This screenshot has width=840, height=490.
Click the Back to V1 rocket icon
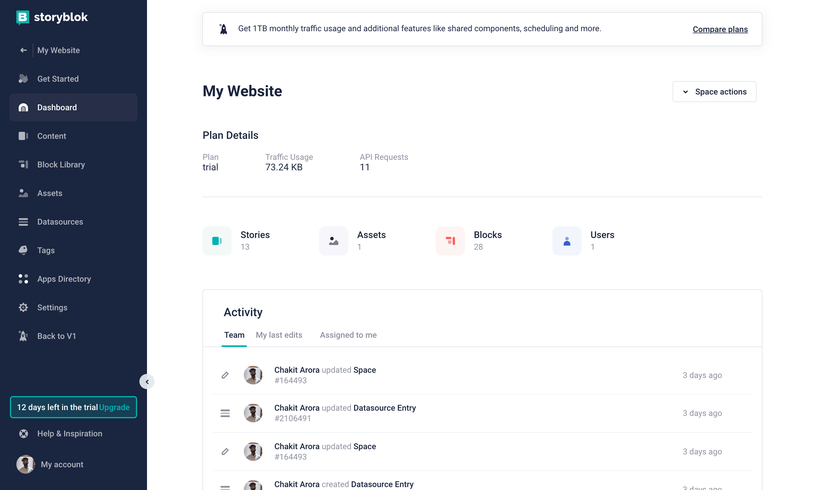(23, 336)
